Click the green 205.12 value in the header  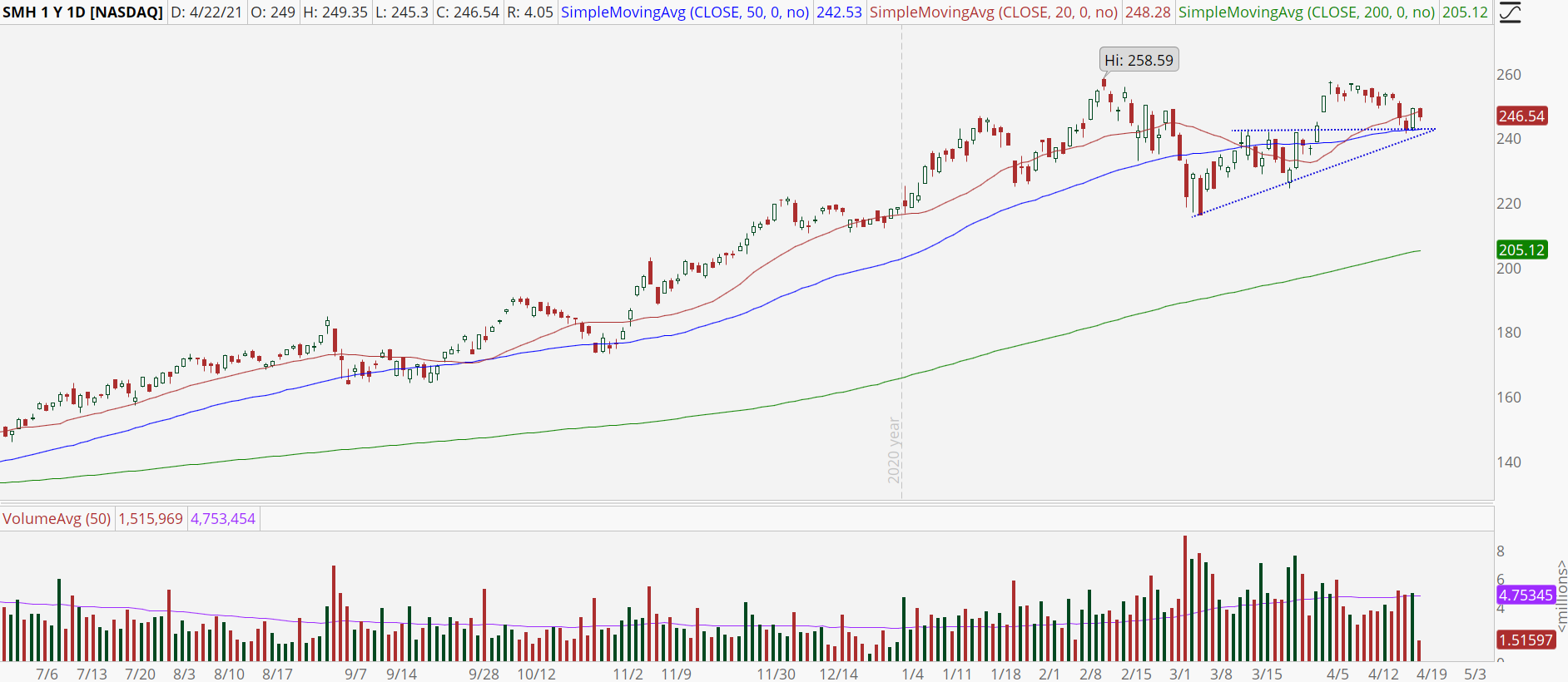(1465, 12)
